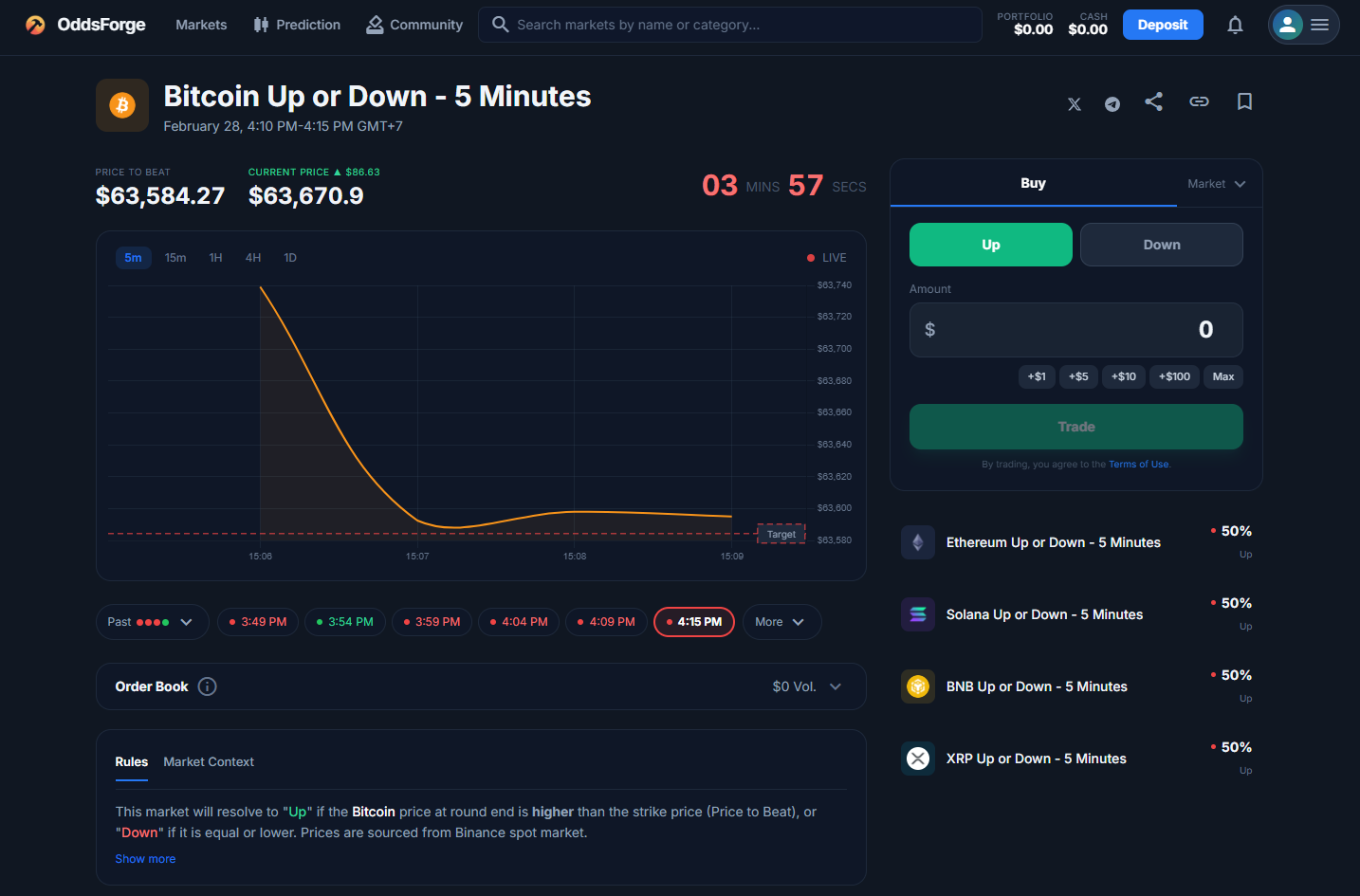This screenshot has width=1360, height=896.
Task: Open the Community page
Action: [x=414, y=25]
